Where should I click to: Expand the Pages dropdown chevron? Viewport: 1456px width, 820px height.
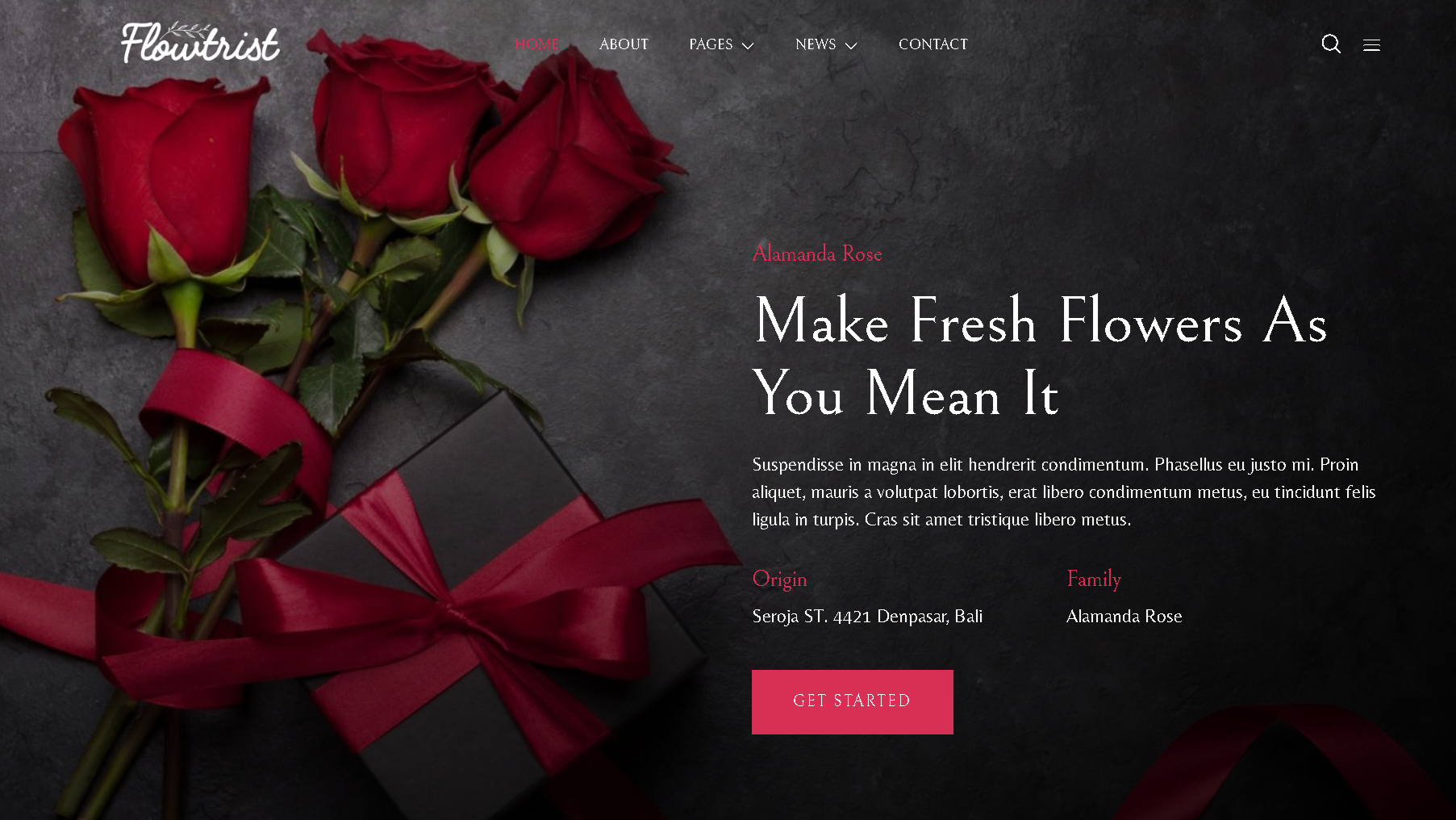coord(748,46)
